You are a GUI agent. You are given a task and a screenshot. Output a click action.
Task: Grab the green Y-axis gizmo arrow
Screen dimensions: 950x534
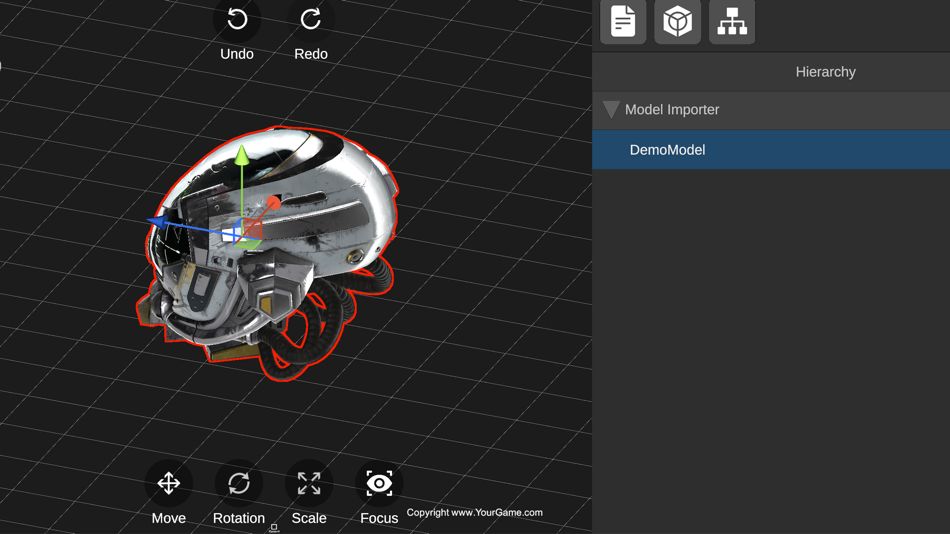click(x=242, y=155)
